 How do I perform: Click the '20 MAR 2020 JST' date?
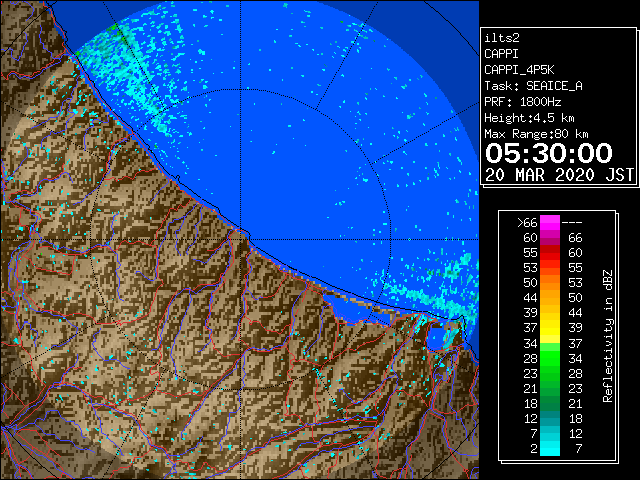click(x=559, y=175)
